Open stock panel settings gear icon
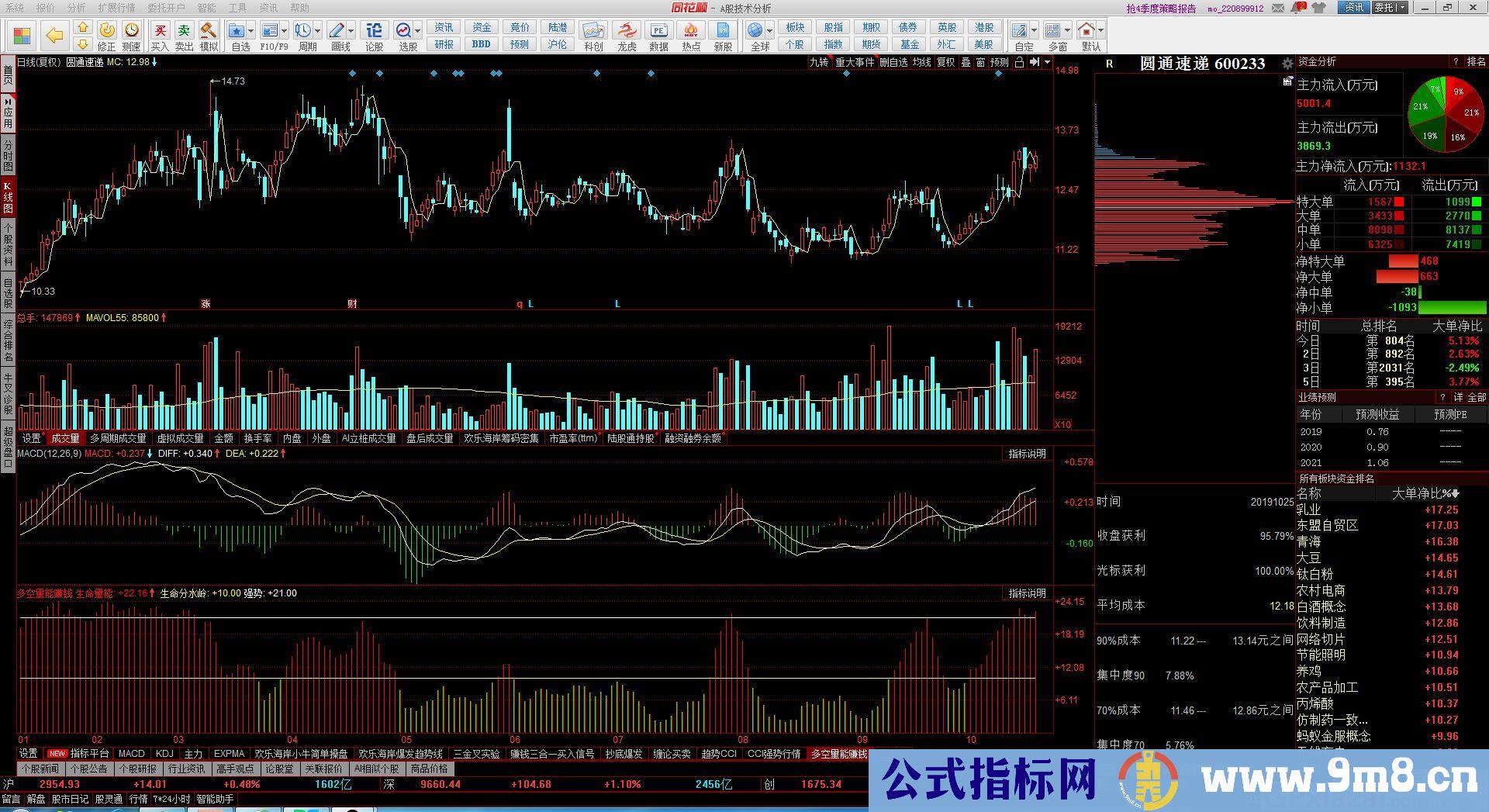This screenshot has width=1489, height=812. tap(1287, 64)
